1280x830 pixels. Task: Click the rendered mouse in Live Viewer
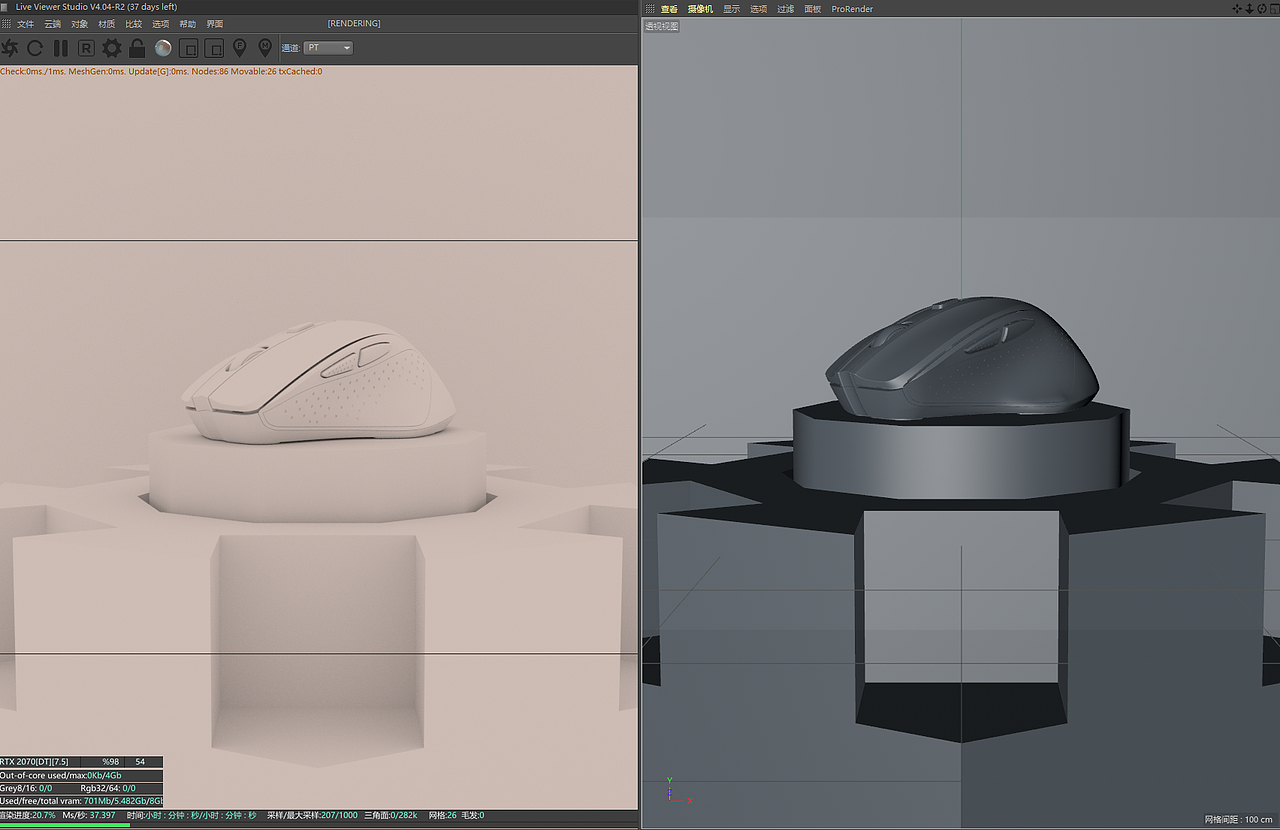coord(319,383)
